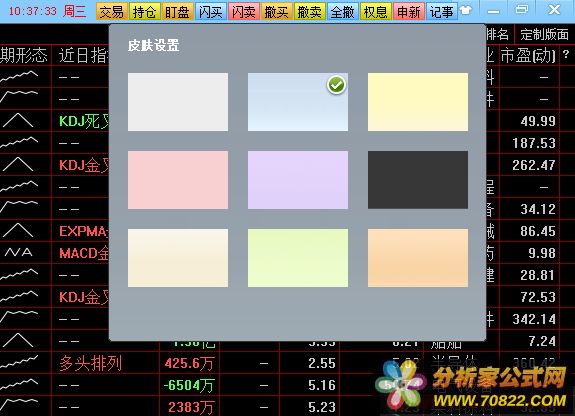The width and height of the screenshot is (575, 416).
Task: Open the 定制版面 custom layout tab
Action: pyautogui.click(x=544, y=34)
